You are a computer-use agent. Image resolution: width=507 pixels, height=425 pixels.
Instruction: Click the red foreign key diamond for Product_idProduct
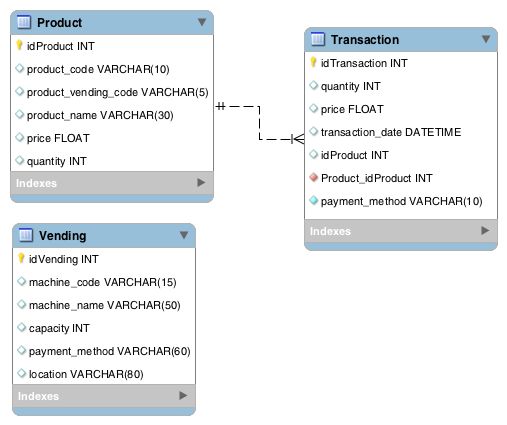(x=313, y=177)
